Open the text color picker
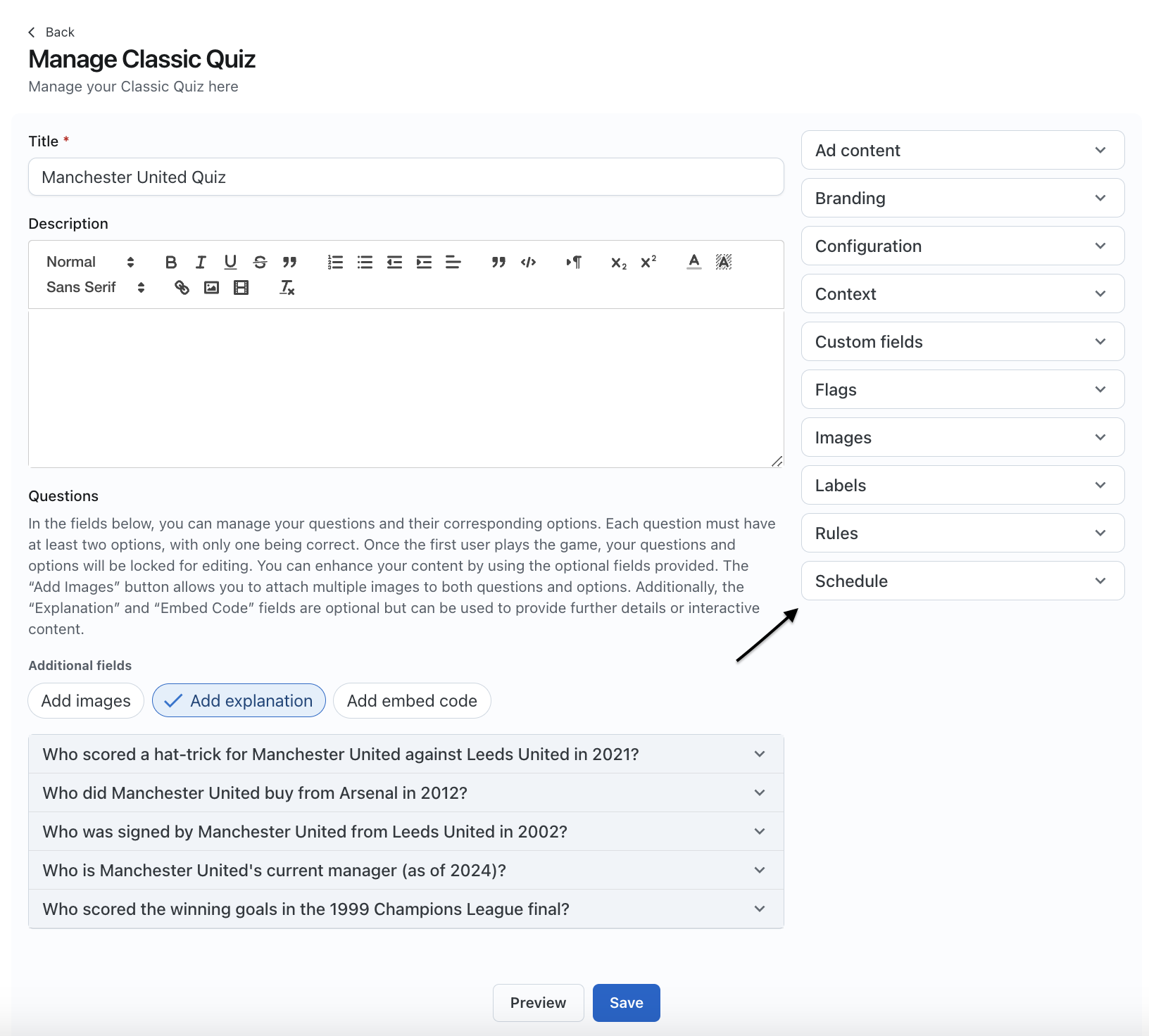 [694, 262]
